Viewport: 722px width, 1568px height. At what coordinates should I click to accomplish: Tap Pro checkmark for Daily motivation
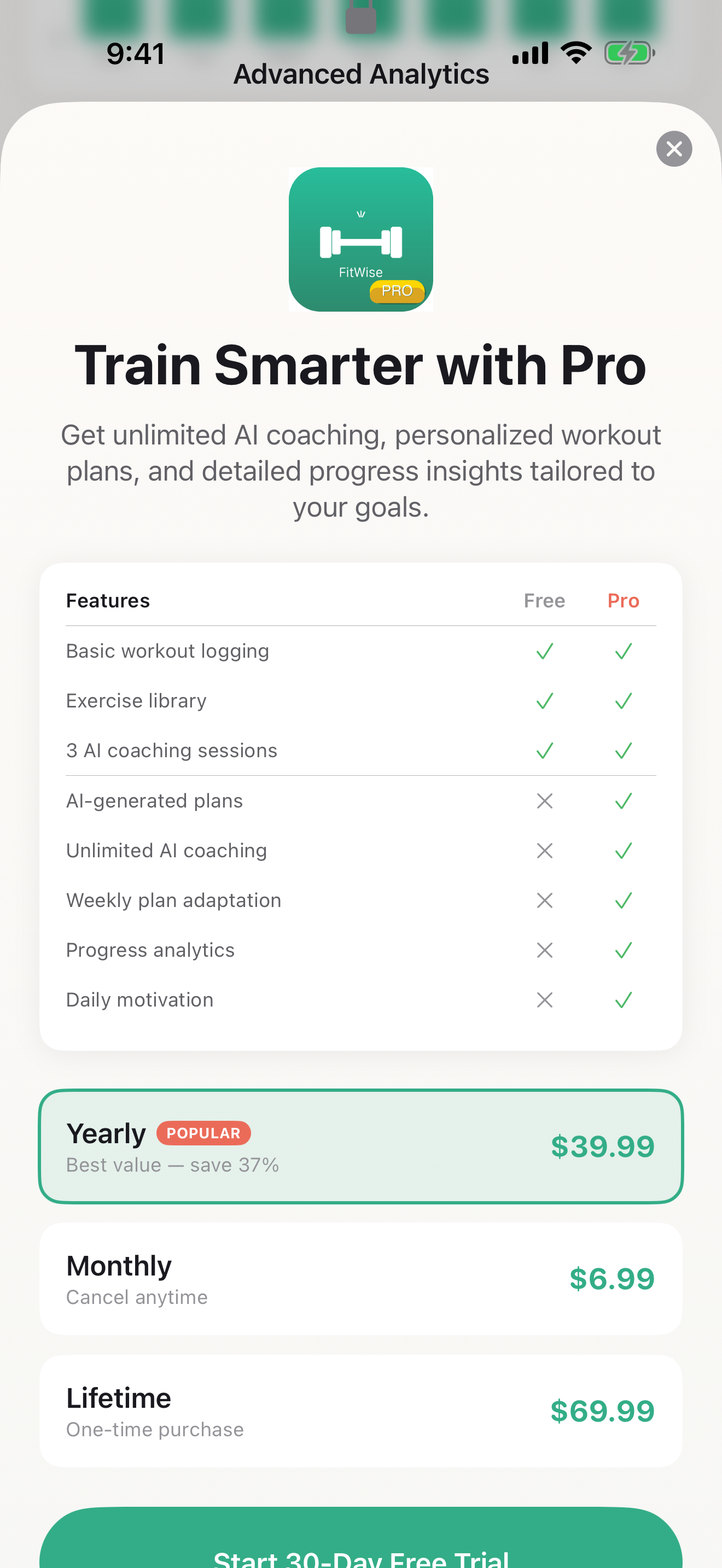[624, 999]
